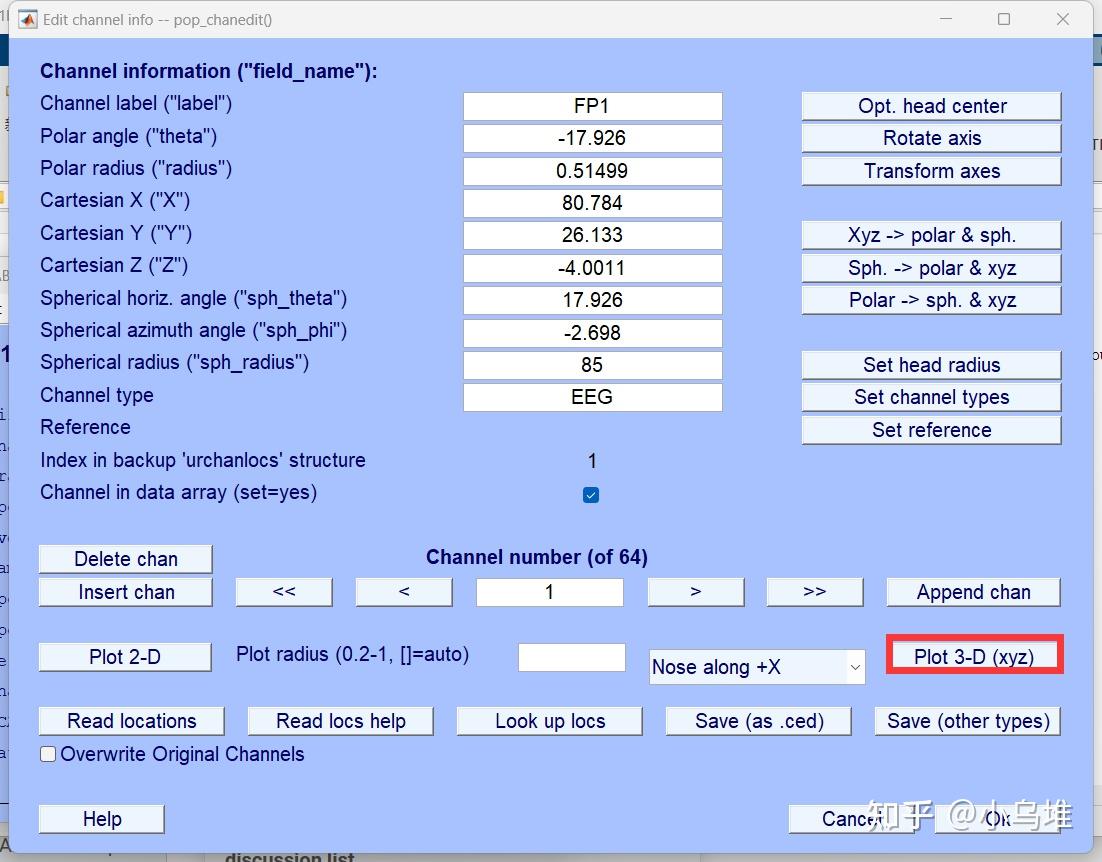1102x862 pixels.
Task: Convert Sph. -> polar & xyz
Action: pos(929,268)
